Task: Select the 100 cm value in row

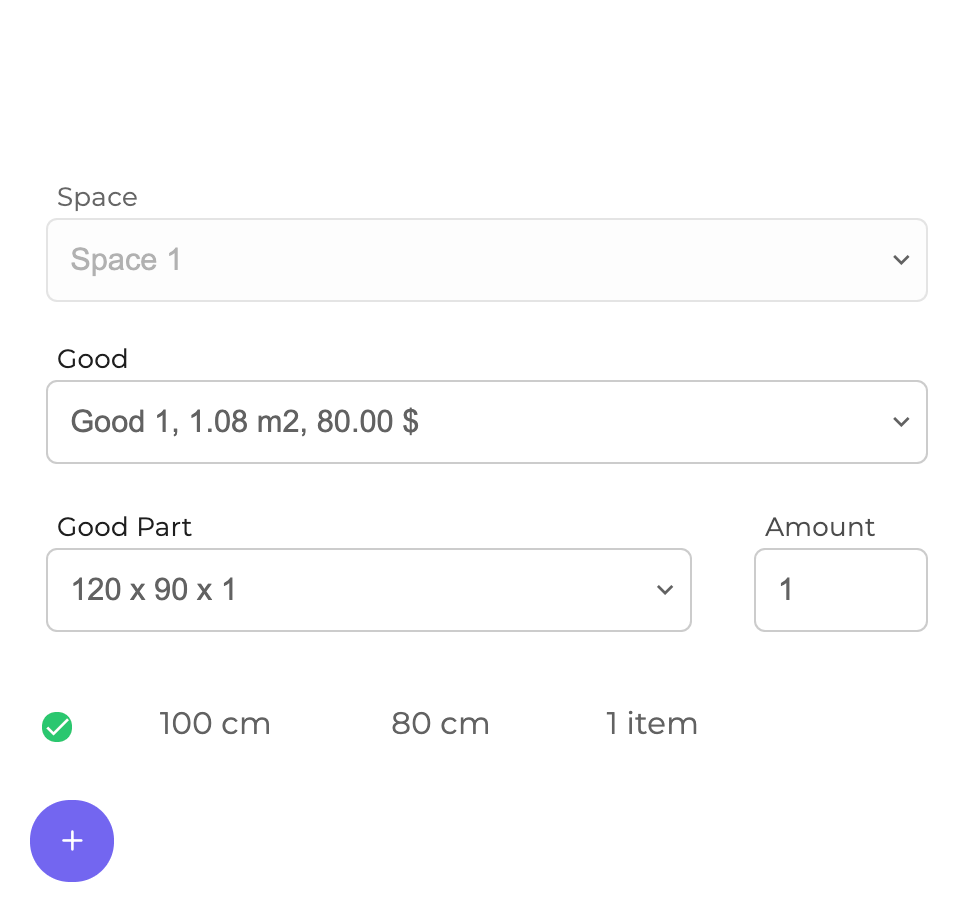Action: [214, 724]
